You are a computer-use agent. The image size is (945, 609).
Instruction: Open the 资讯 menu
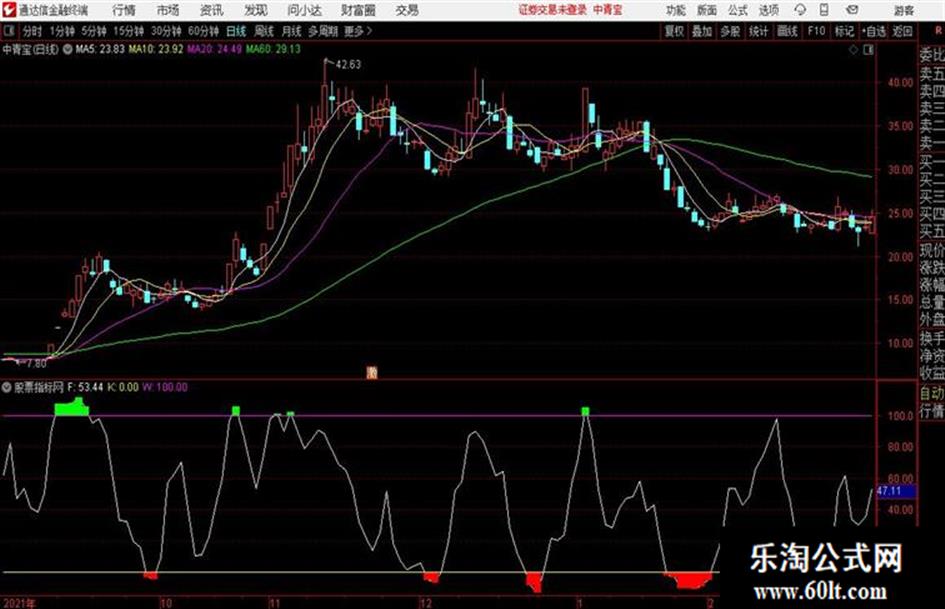click(212, 10)
